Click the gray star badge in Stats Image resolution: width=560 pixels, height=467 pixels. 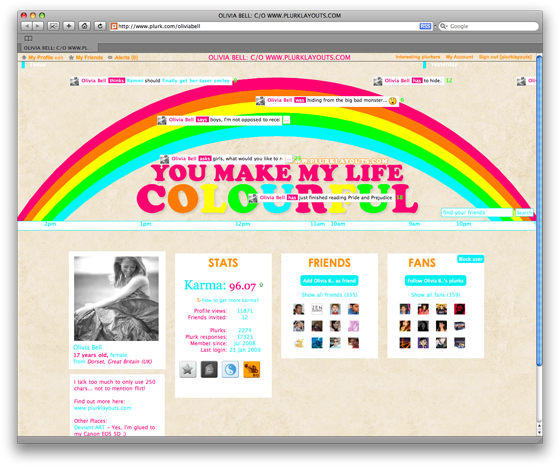coord(188,369)
